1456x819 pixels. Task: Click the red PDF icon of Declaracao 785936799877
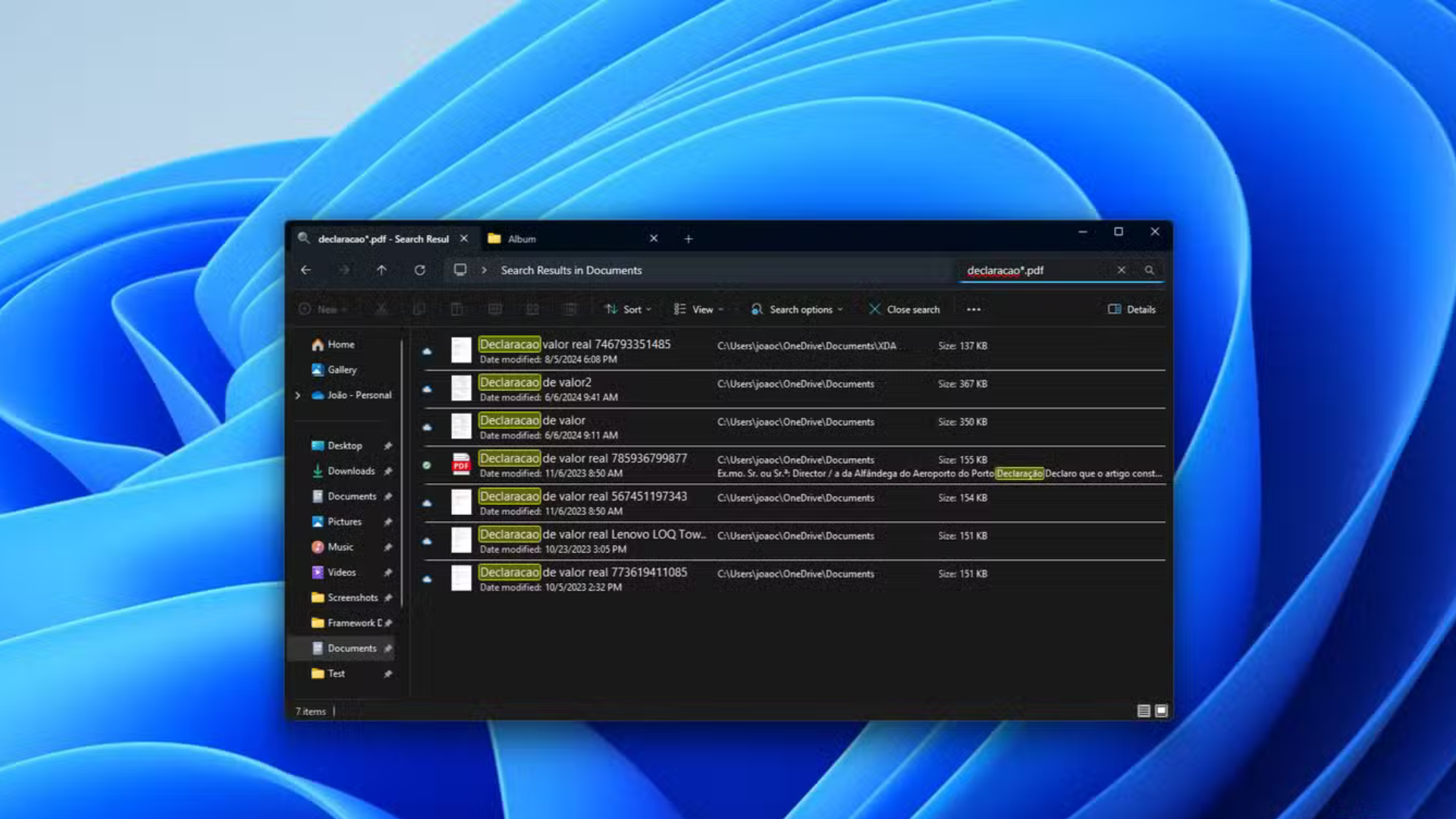(x=460, y=464)
